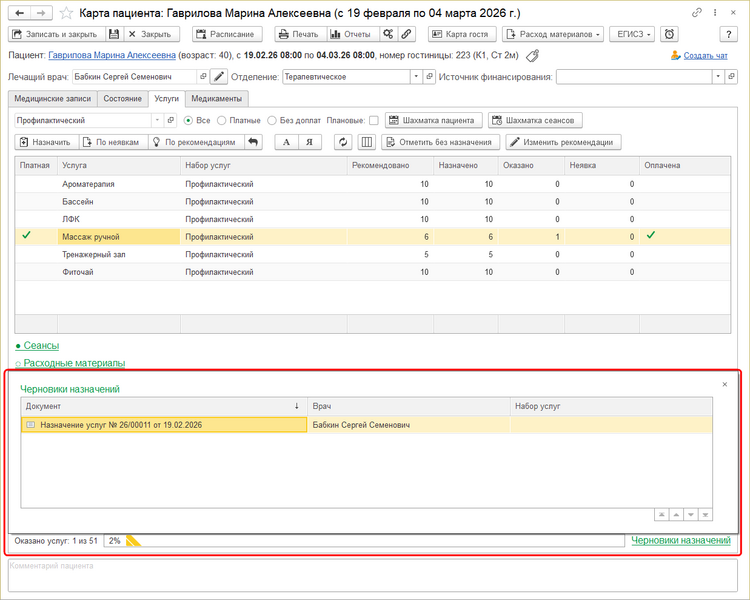
Task: Select the Без доплат radio button
Action: pos(272,120)
